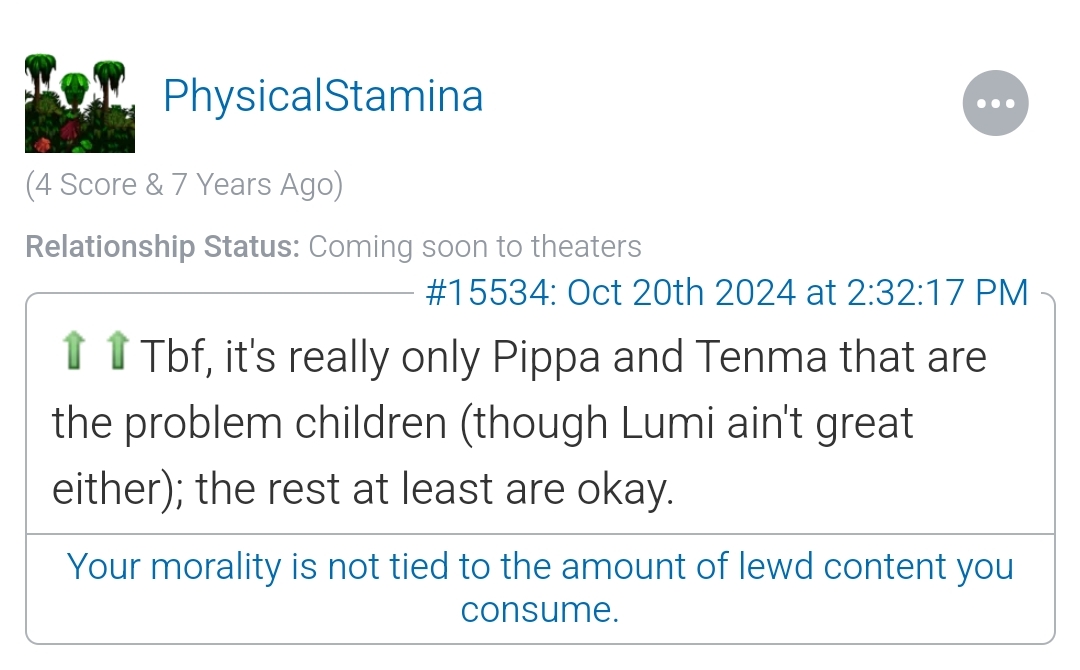1080x670 pixels.
Task: Click the word 'either);' in the post
Action: pyautogui.click(x=118, y=490)
